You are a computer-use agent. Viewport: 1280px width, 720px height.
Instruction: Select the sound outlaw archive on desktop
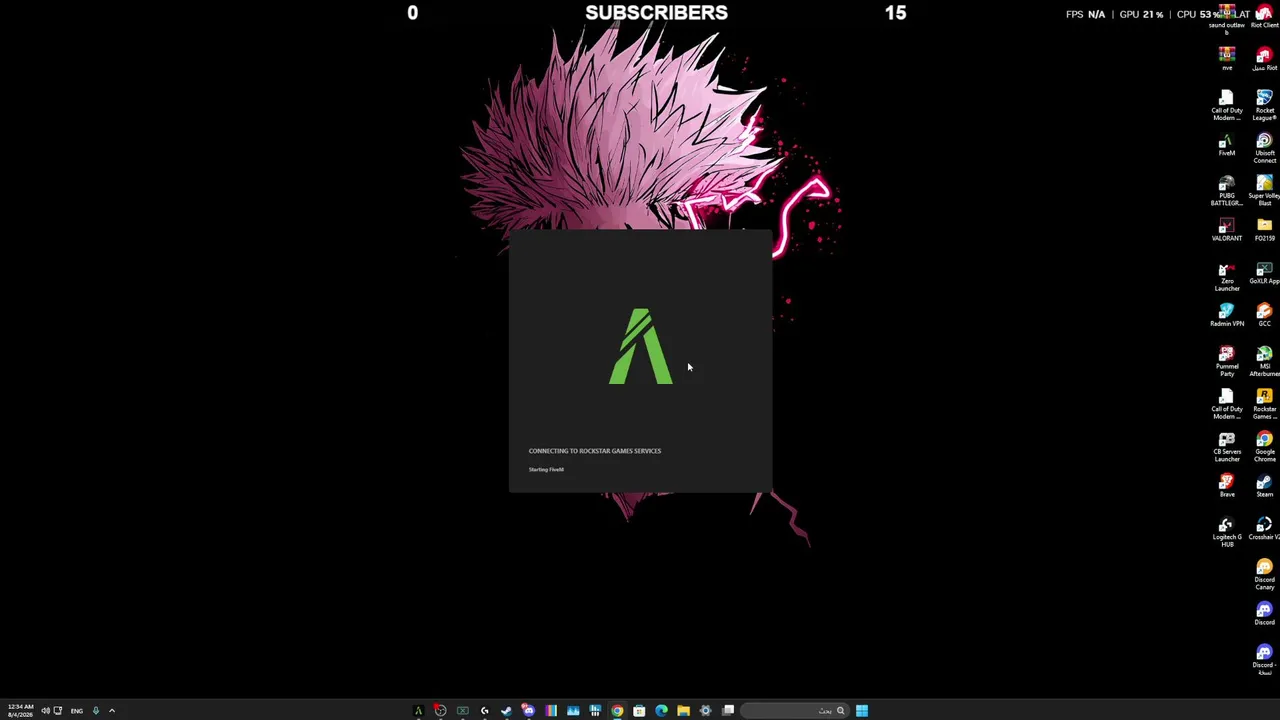coord(1227,20)
